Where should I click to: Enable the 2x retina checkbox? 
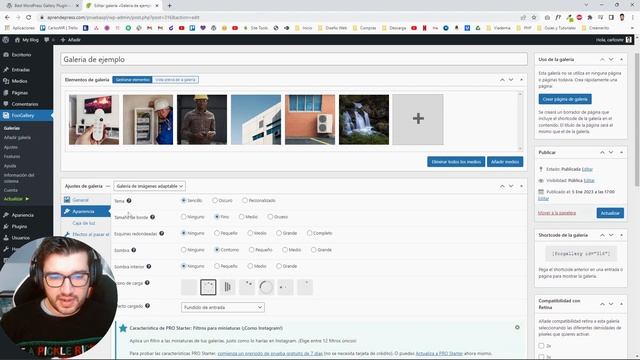coord(541,346)
